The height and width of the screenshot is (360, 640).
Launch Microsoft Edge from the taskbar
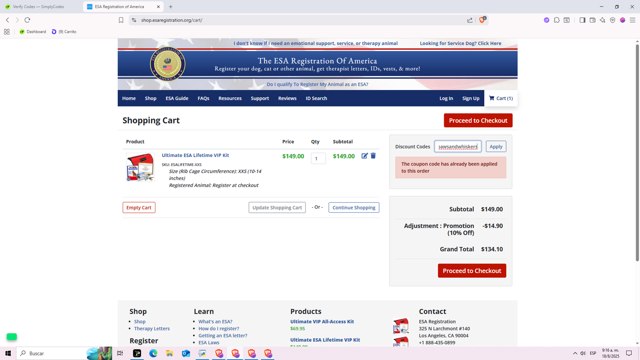[153, 353]
